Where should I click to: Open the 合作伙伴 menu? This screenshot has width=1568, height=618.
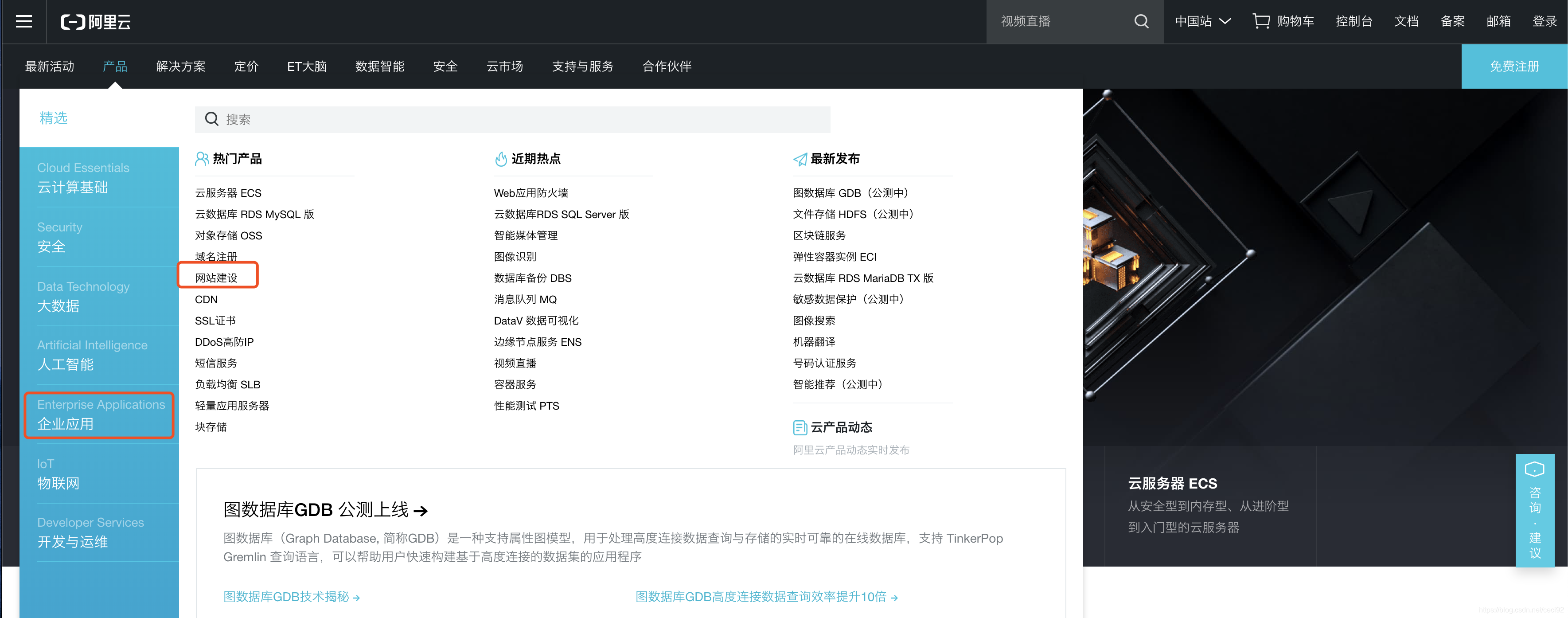pos(667,66)
